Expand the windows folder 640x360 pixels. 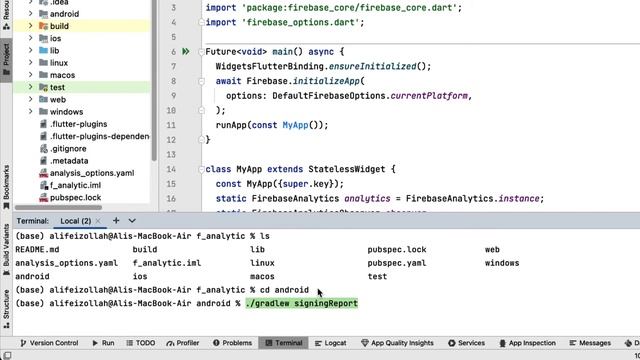(31, 112)
